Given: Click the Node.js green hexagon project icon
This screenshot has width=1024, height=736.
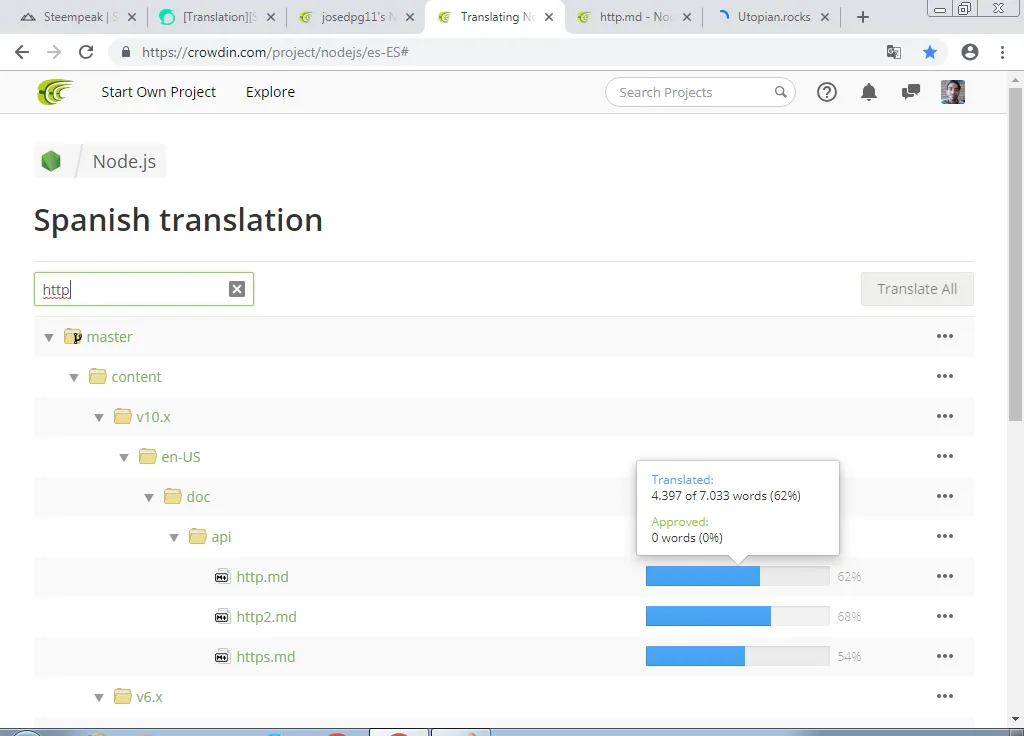Looking at the screenshot, I should pyautogui.click(x=51, y=161).
